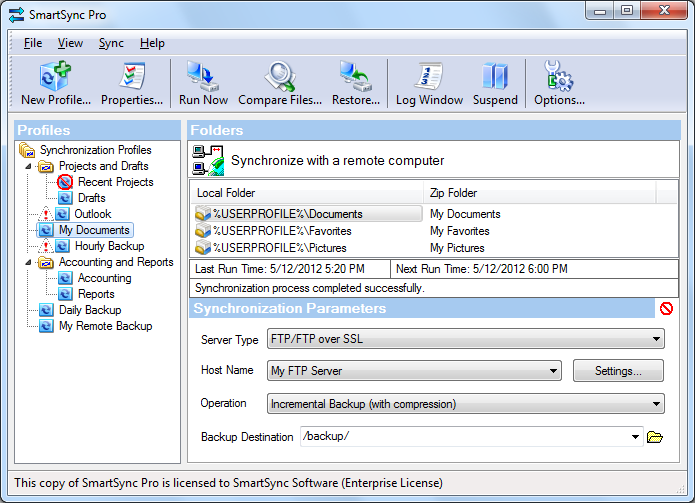695x503 pixels.
Task: Expand the Operation combo box
Action: pyautogui.click(x=656, y=404)
